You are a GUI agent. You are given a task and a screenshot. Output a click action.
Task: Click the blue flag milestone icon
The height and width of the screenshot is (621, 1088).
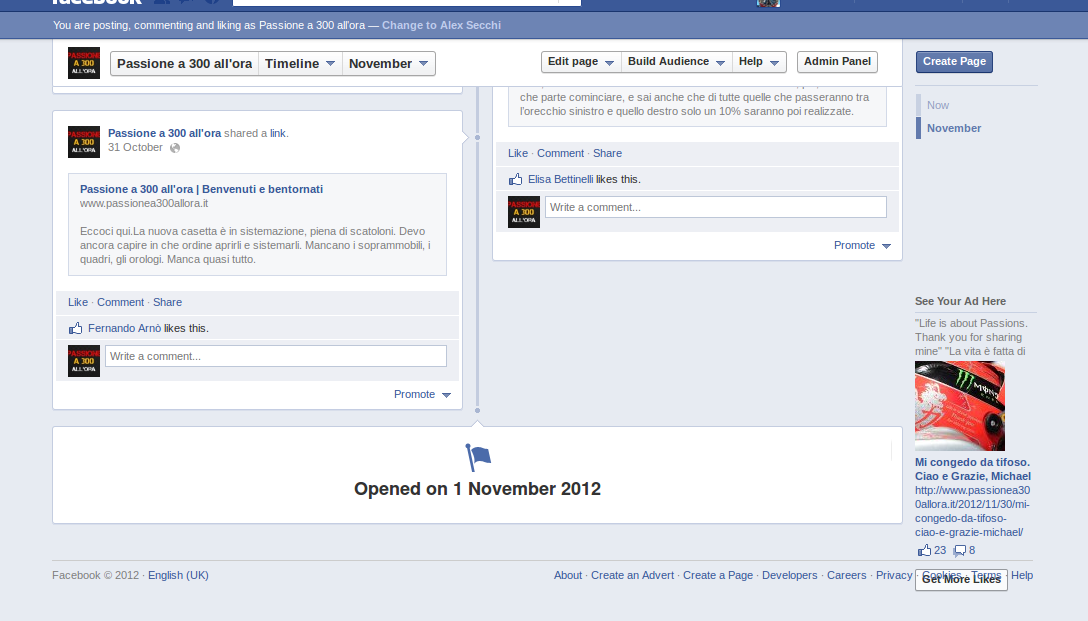(478, 458)
